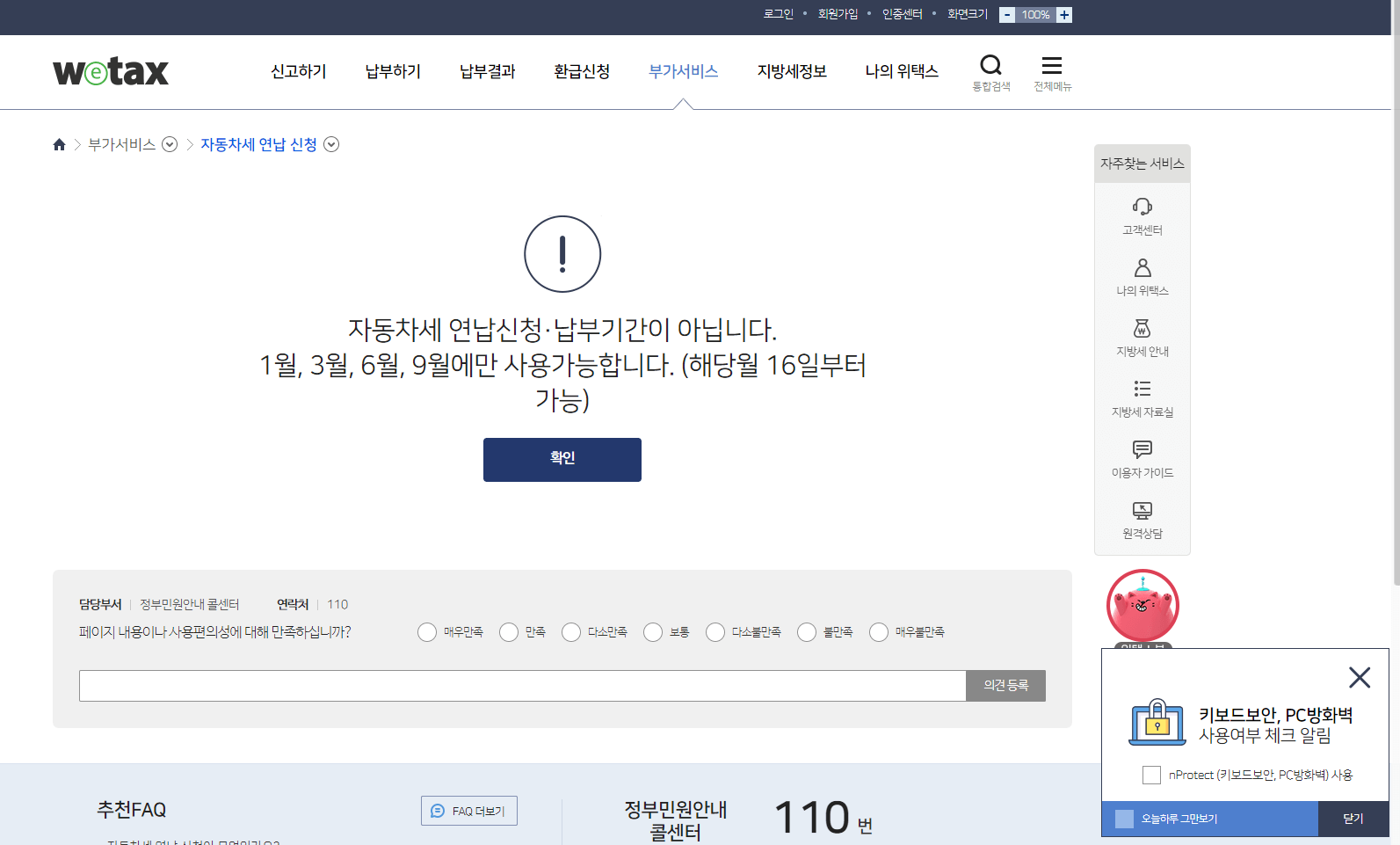This screenshot has height=845, width=1400.
Task: Select the 매우만족 radio button
Action: click(x=427, y=632)
